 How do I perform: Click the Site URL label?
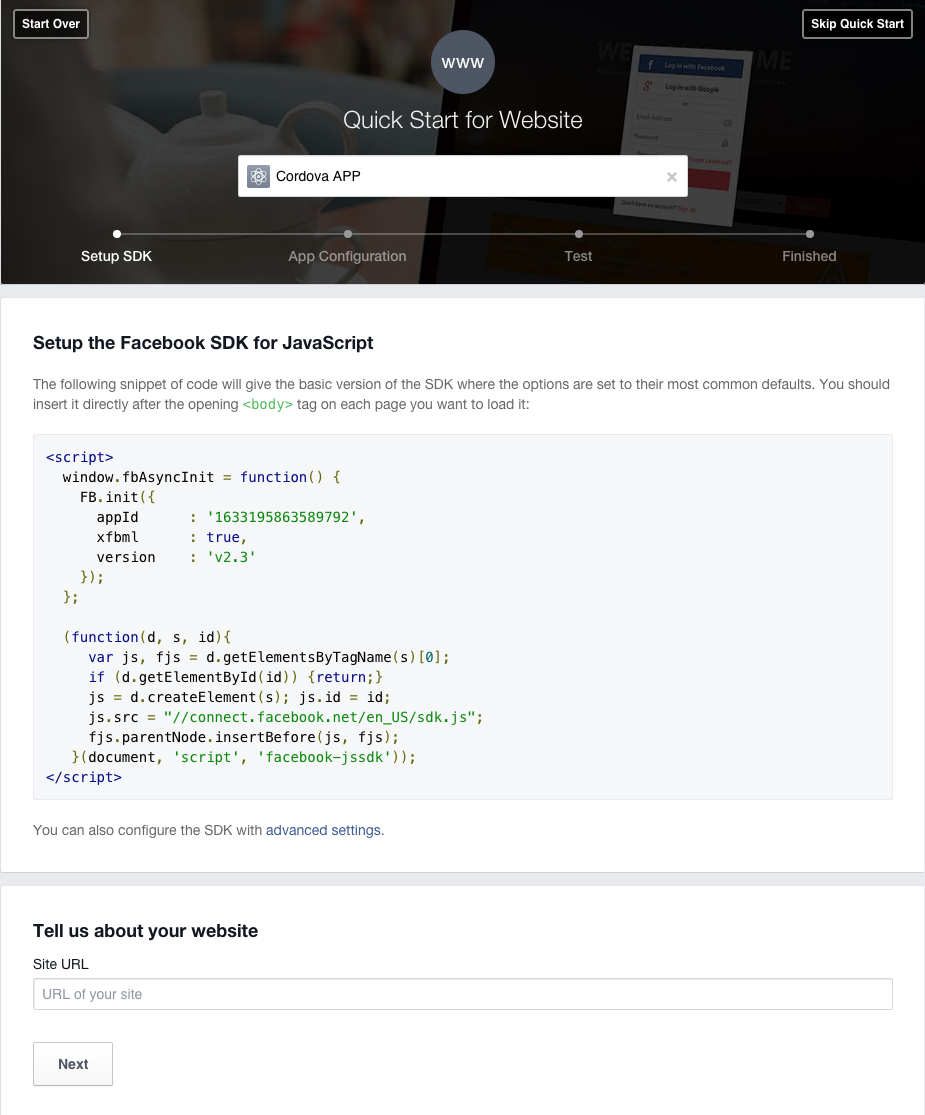pos(61,964)
